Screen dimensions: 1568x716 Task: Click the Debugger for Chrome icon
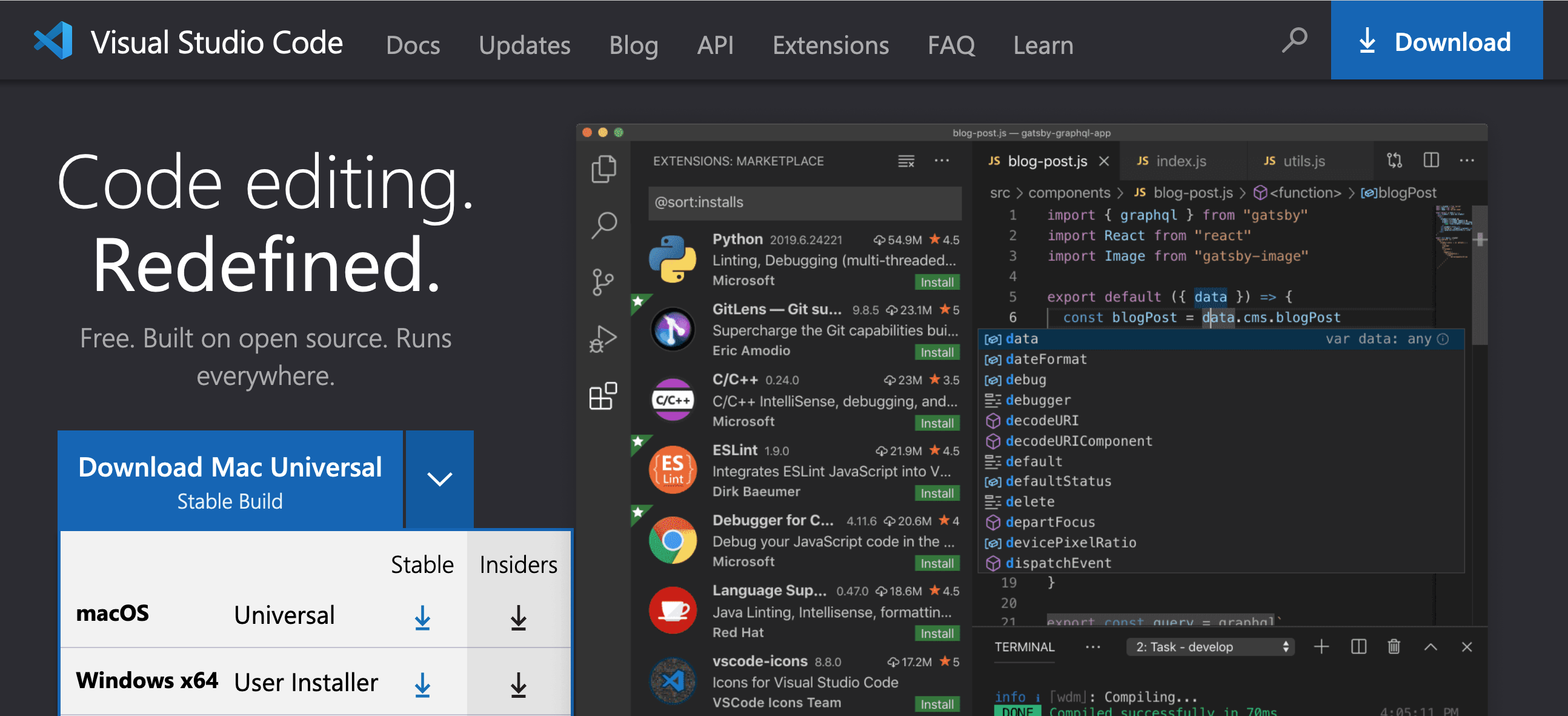point(673,540)
